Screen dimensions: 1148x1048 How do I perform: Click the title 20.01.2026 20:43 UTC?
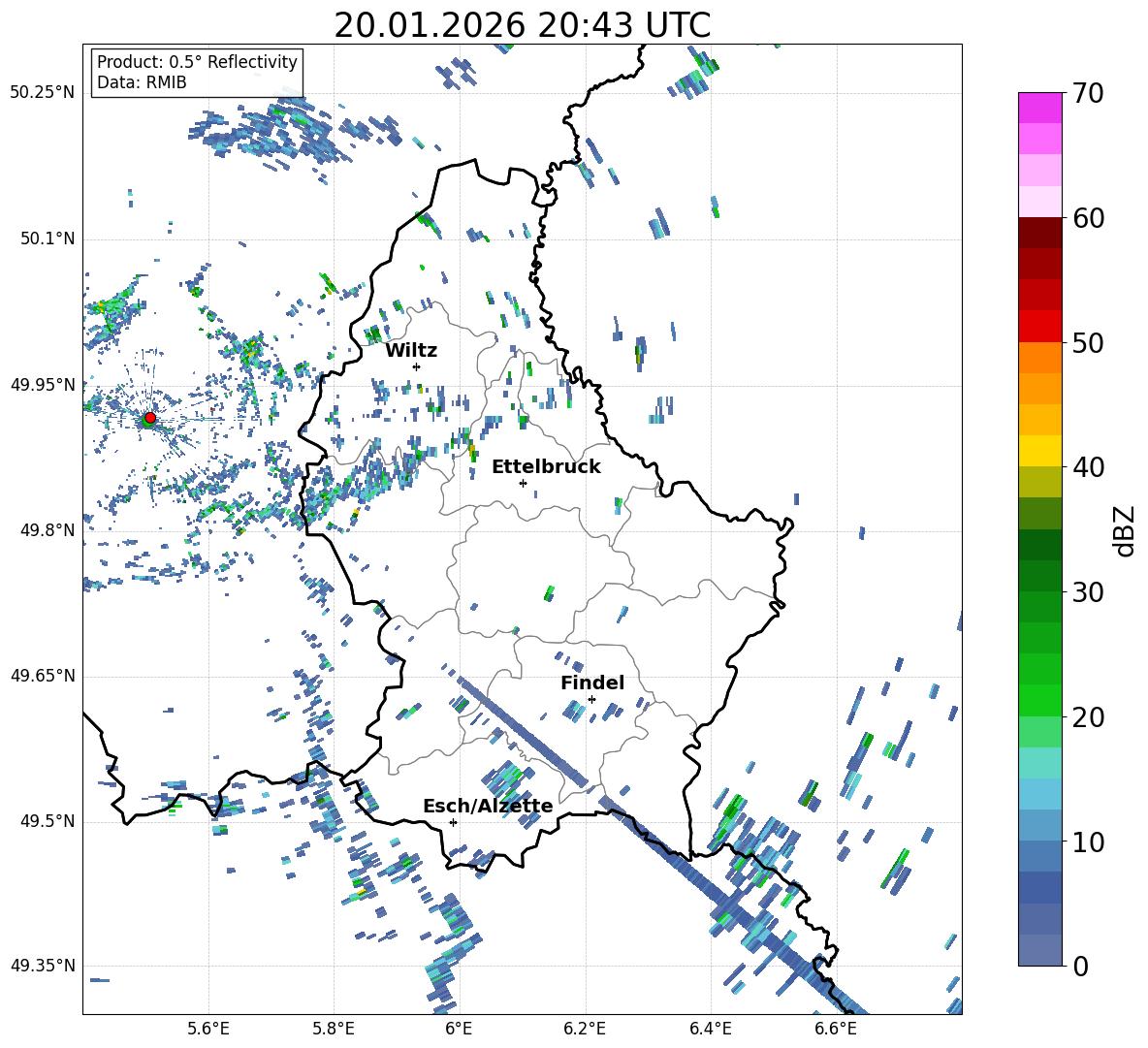[x=522, y=25]
